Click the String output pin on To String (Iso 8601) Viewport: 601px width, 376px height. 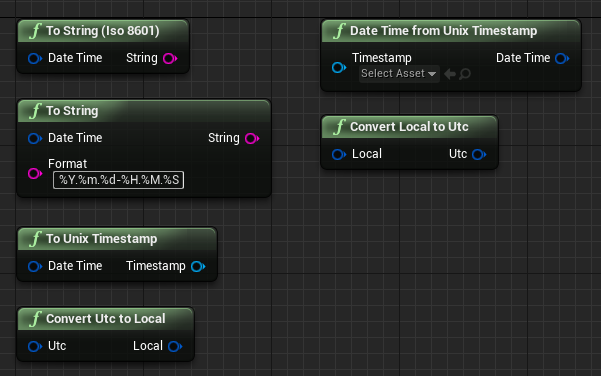pyautogui.click(x=170, y=59)
